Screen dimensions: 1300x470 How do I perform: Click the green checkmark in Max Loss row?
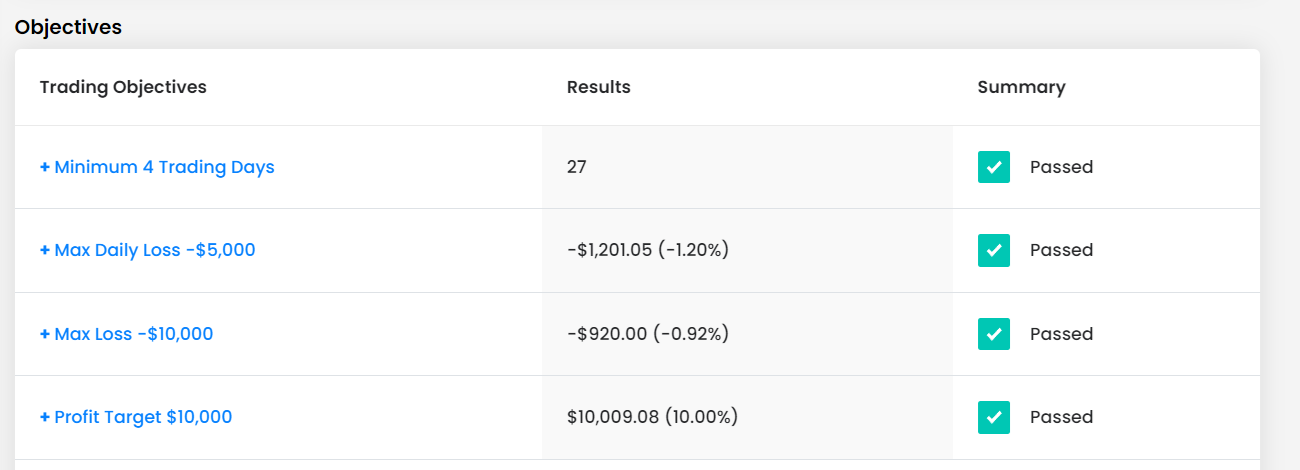[994, 334]
